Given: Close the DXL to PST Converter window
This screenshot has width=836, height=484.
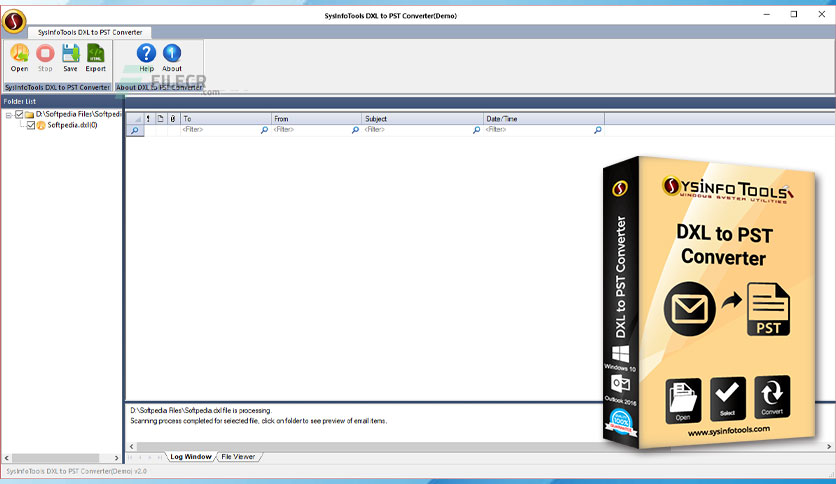Looking at the screenshot, I should pyautogui.click(x=822, y=15).
